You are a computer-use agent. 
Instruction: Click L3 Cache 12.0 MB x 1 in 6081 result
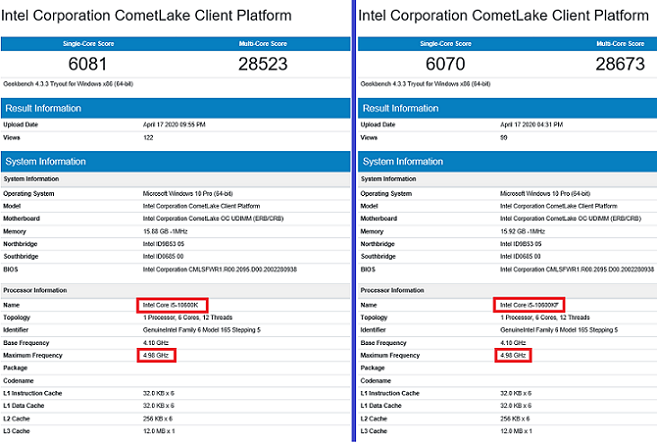pos(159,431)
